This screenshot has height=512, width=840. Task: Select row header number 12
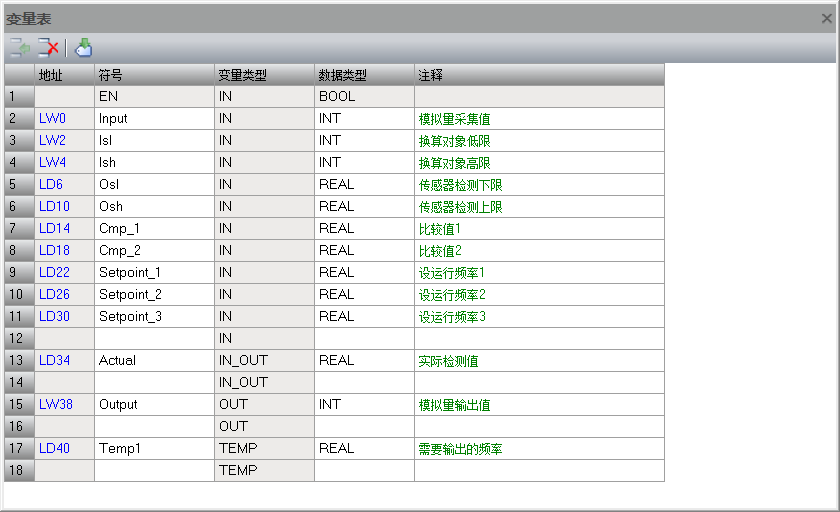pyautogui.click(x=19, y=338)
